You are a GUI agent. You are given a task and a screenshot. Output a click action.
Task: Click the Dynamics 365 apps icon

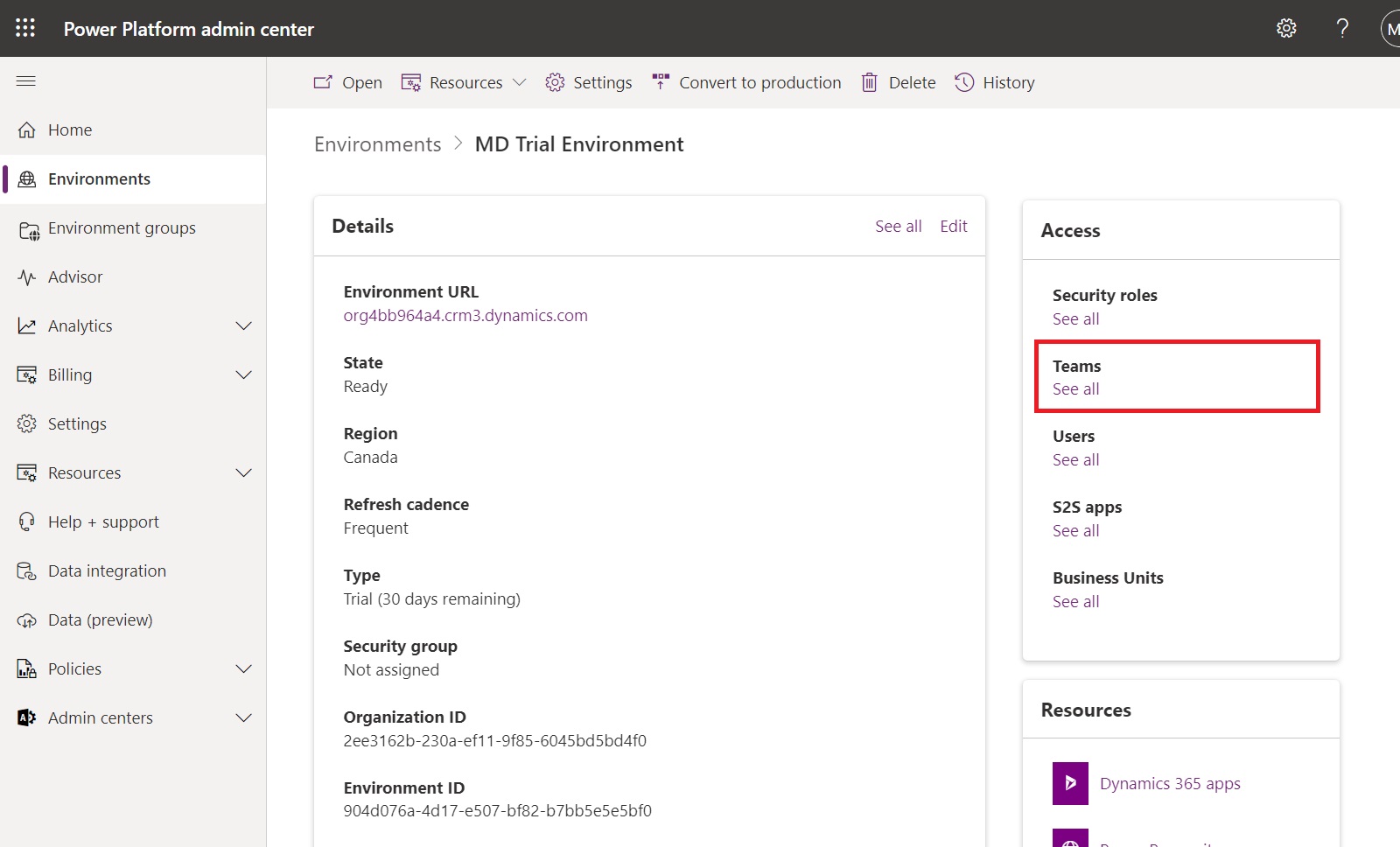[1069, 782]
